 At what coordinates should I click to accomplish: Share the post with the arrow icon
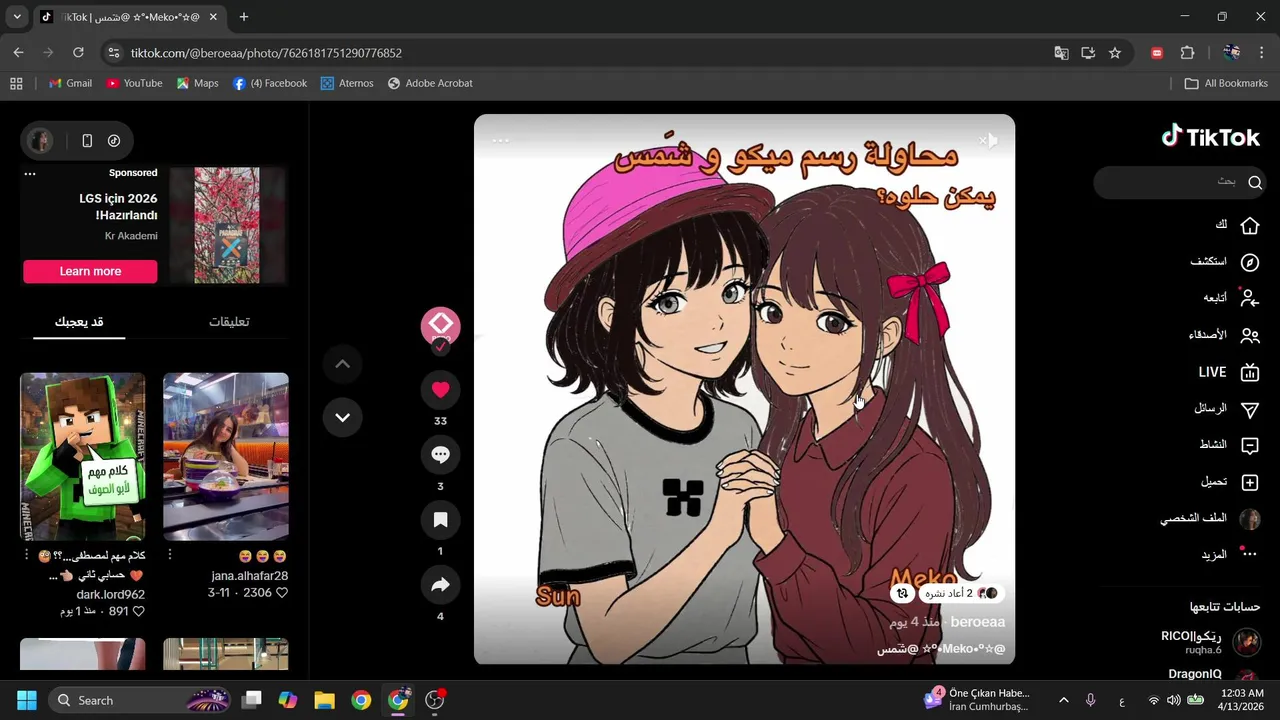[x=440, y=586]
